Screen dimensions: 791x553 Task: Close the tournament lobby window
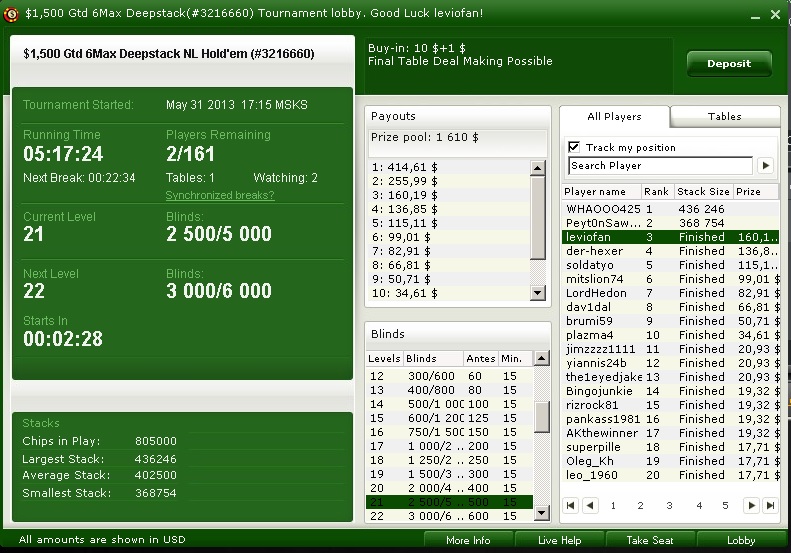coord(775,15)
